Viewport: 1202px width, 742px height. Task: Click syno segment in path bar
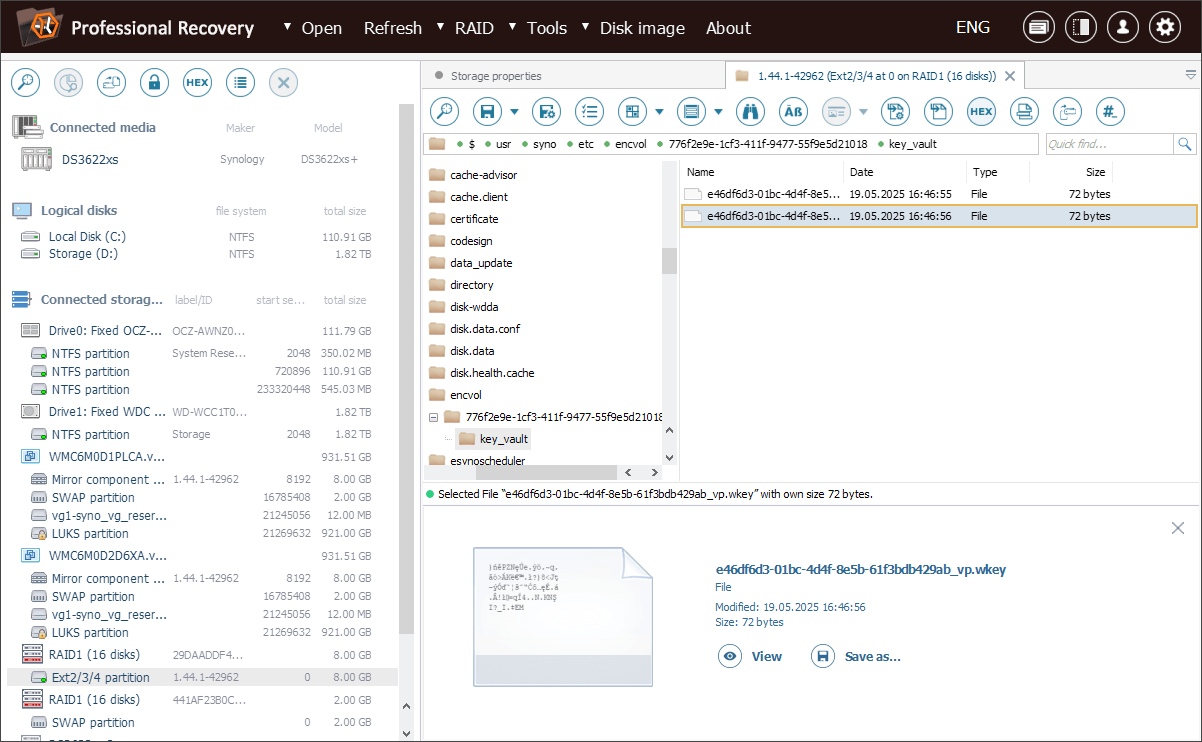pos(544,144)
